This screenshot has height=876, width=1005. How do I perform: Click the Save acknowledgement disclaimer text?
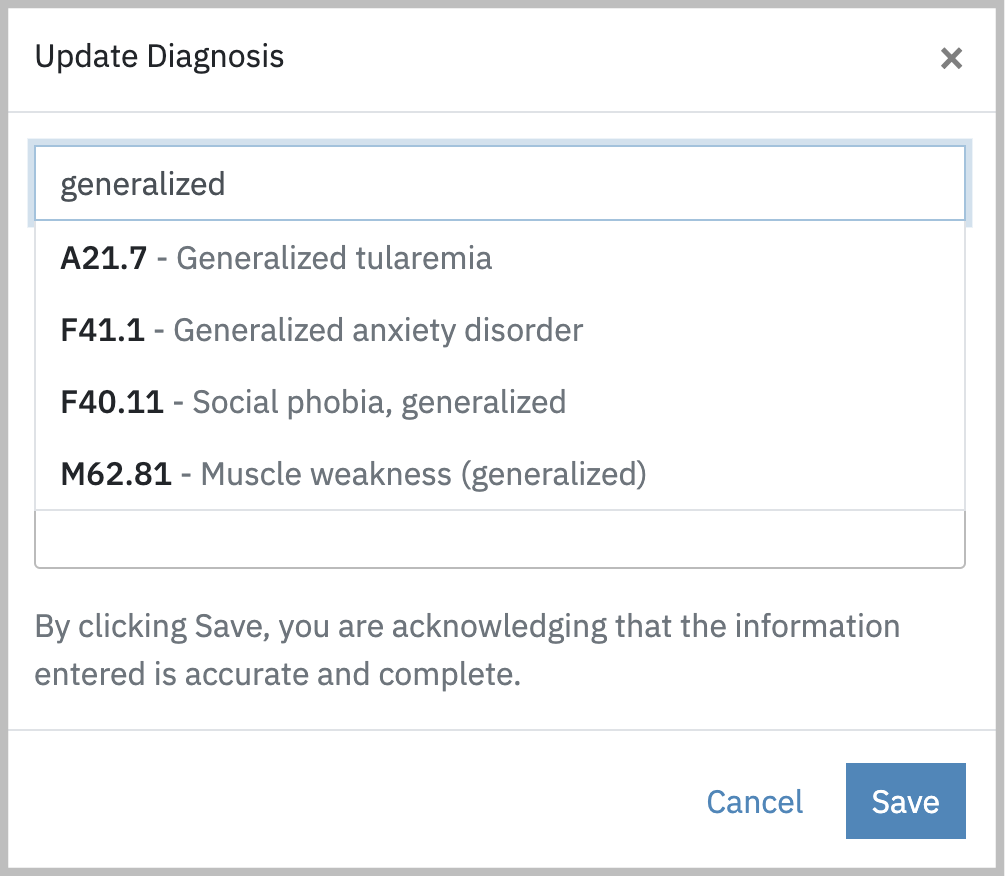pos(467,627)
